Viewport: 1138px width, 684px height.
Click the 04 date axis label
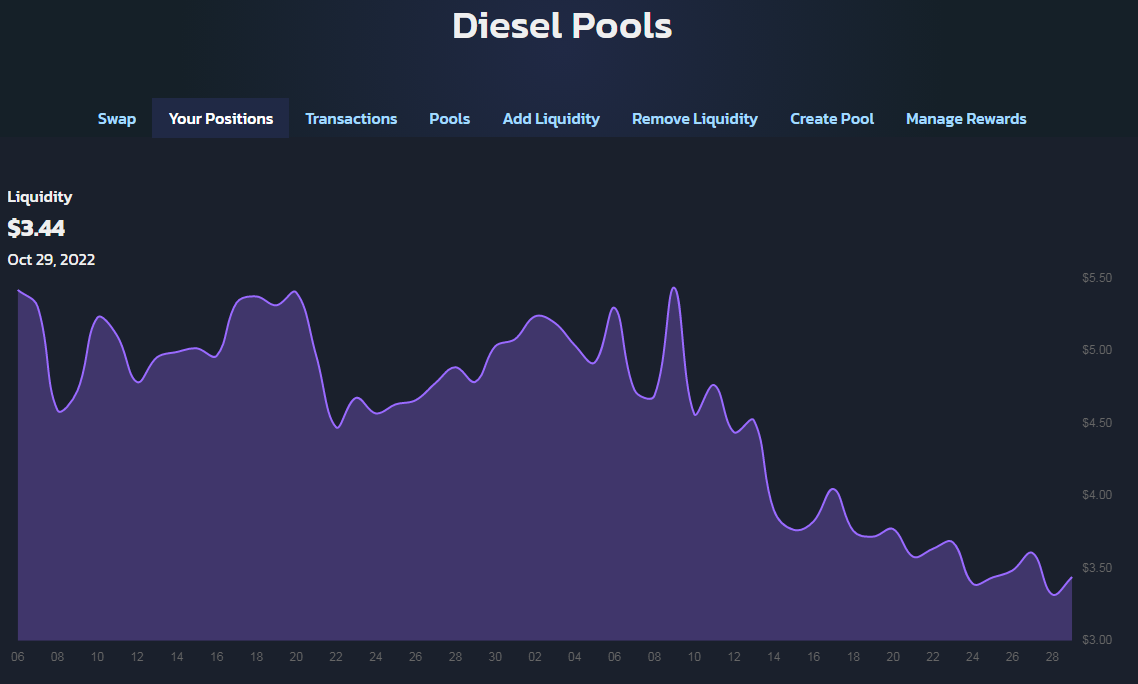[x=575, y=656]
